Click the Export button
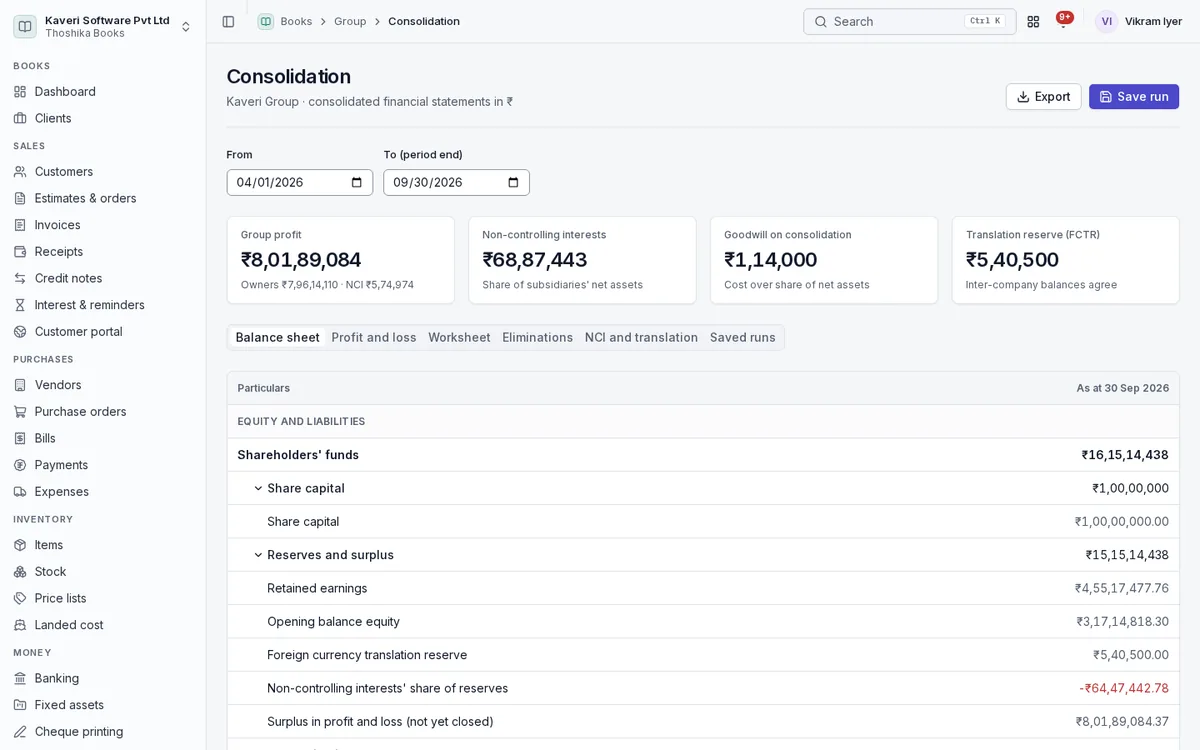 1043,97
